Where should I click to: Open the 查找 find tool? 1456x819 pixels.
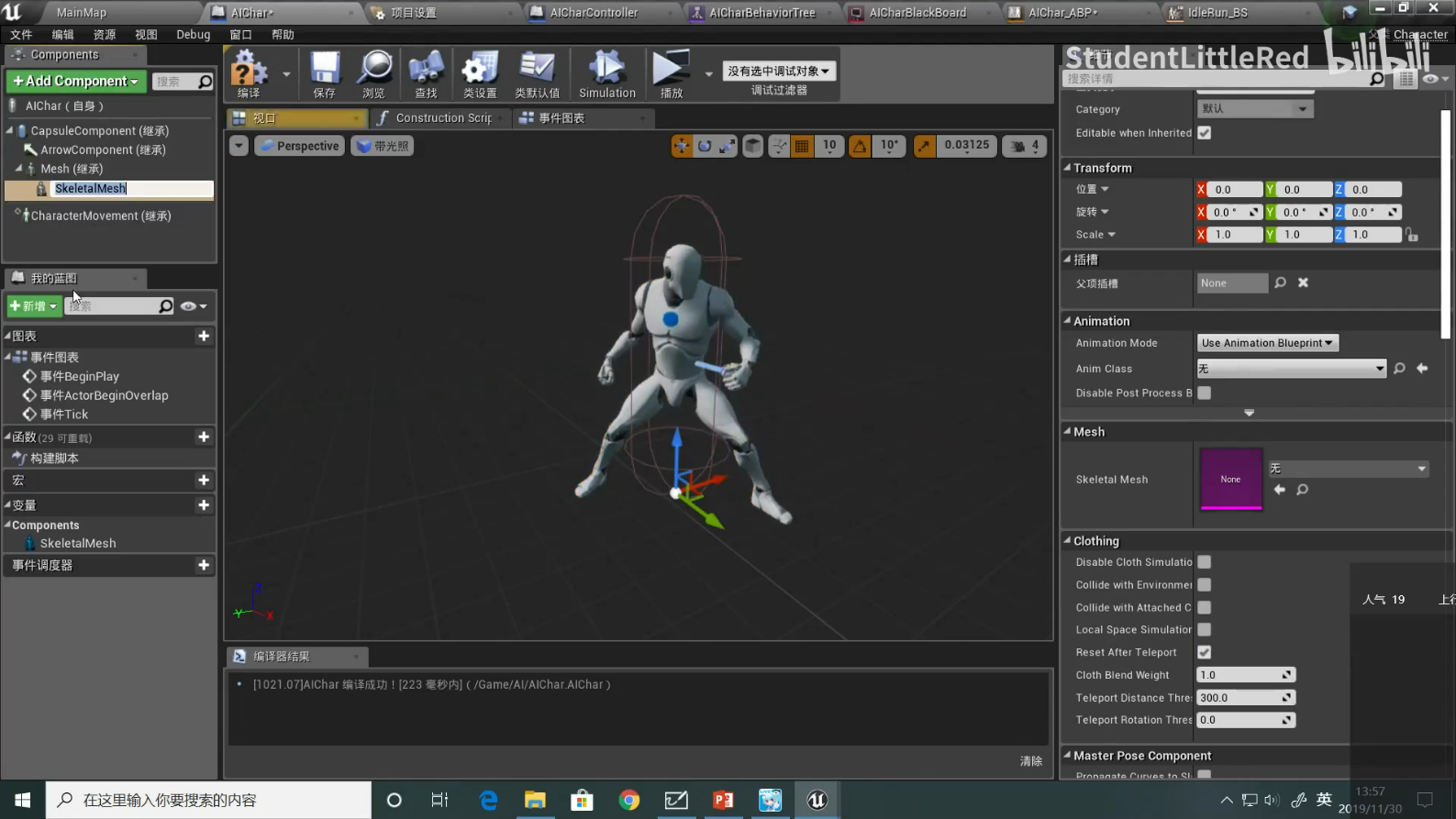426,74
